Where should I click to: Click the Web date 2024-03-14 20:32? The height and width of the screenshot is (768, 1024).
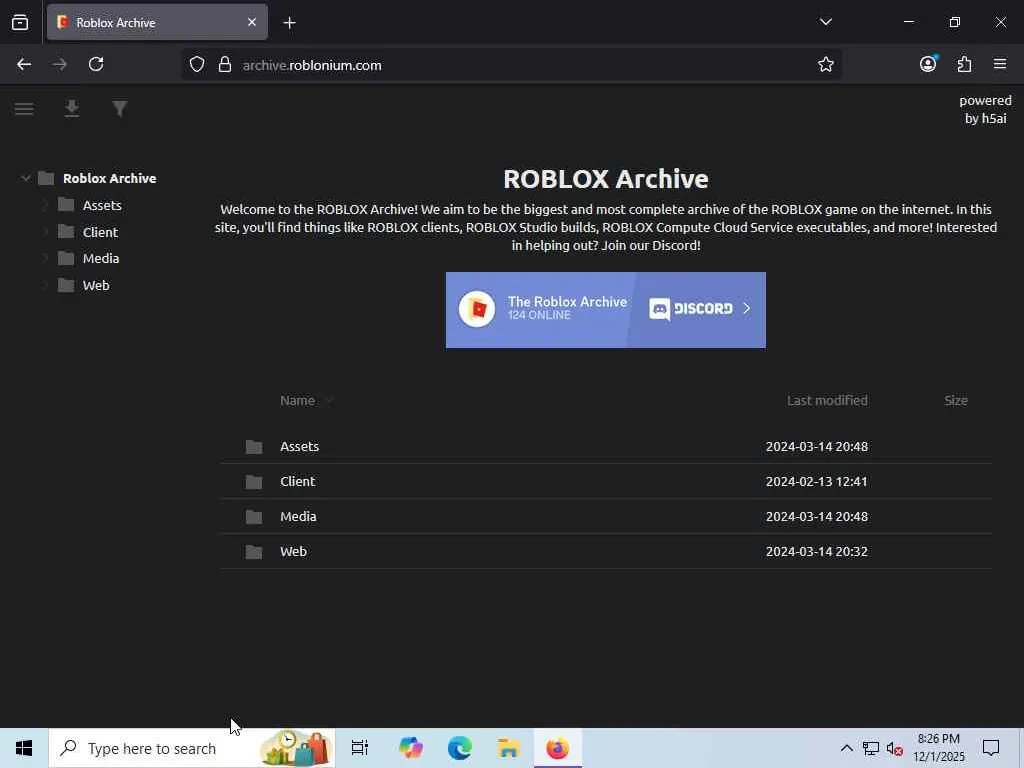click(817, 552)
